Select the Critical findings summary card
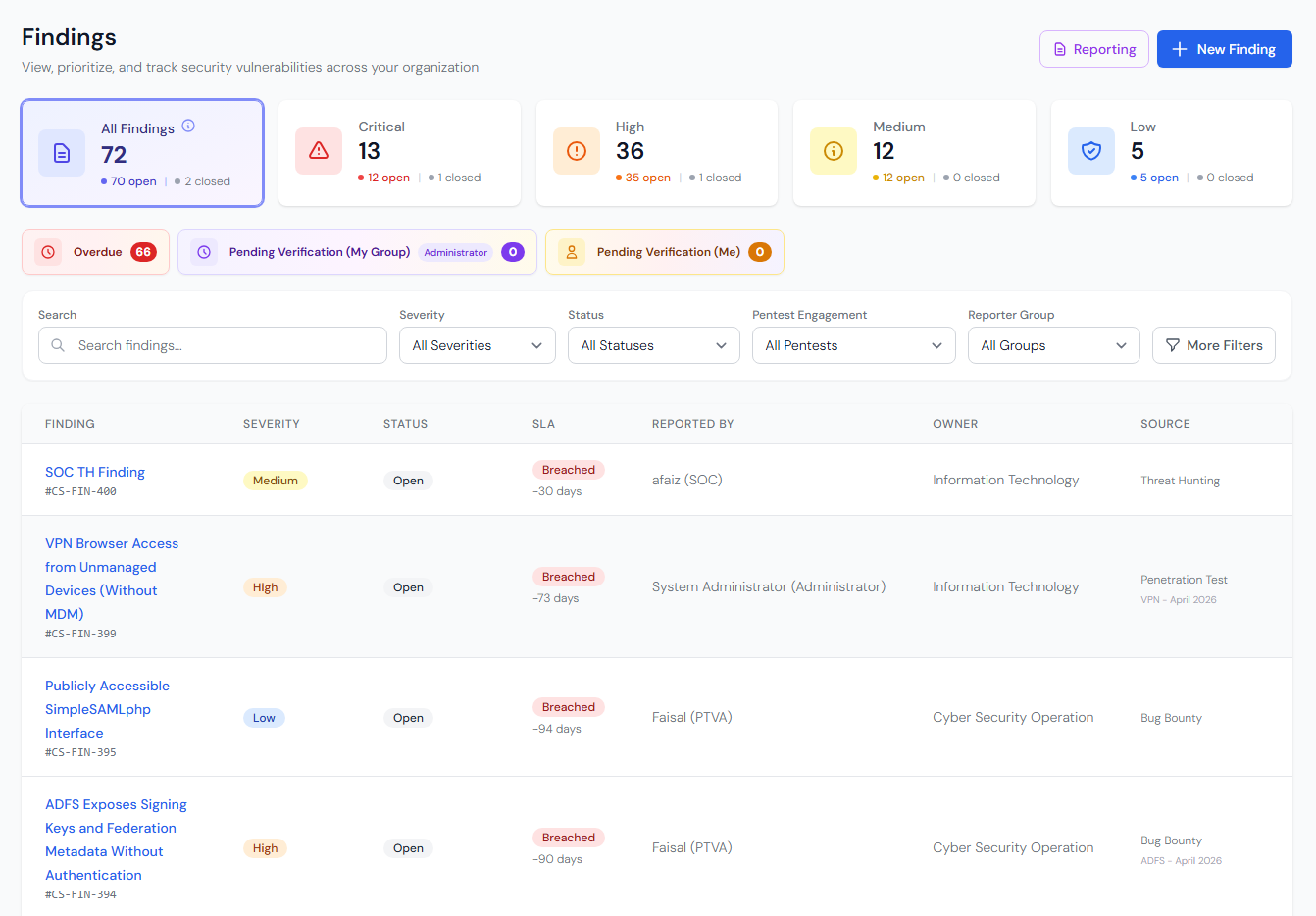 399,153
